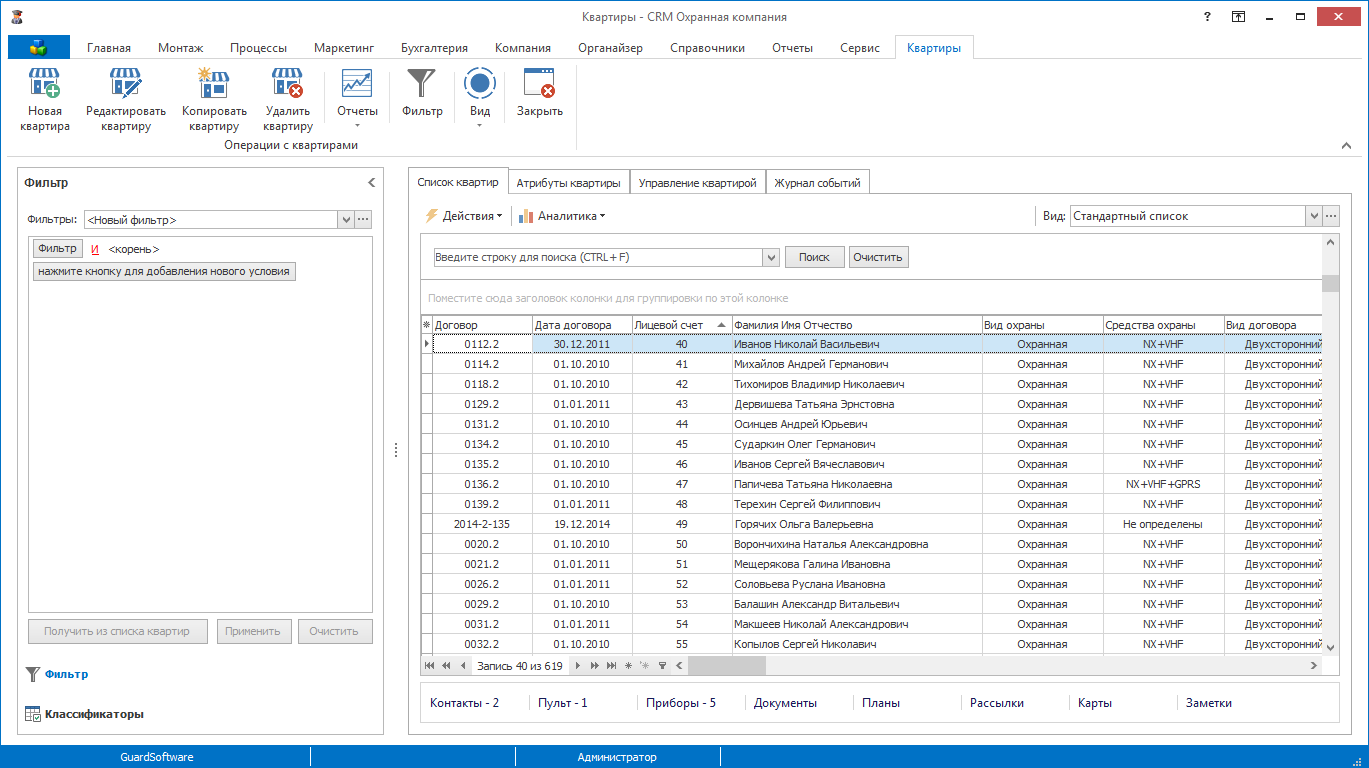Screen dimensions: 1369x768
Task: Jump to last record in navigator
Action: point(611,665)
